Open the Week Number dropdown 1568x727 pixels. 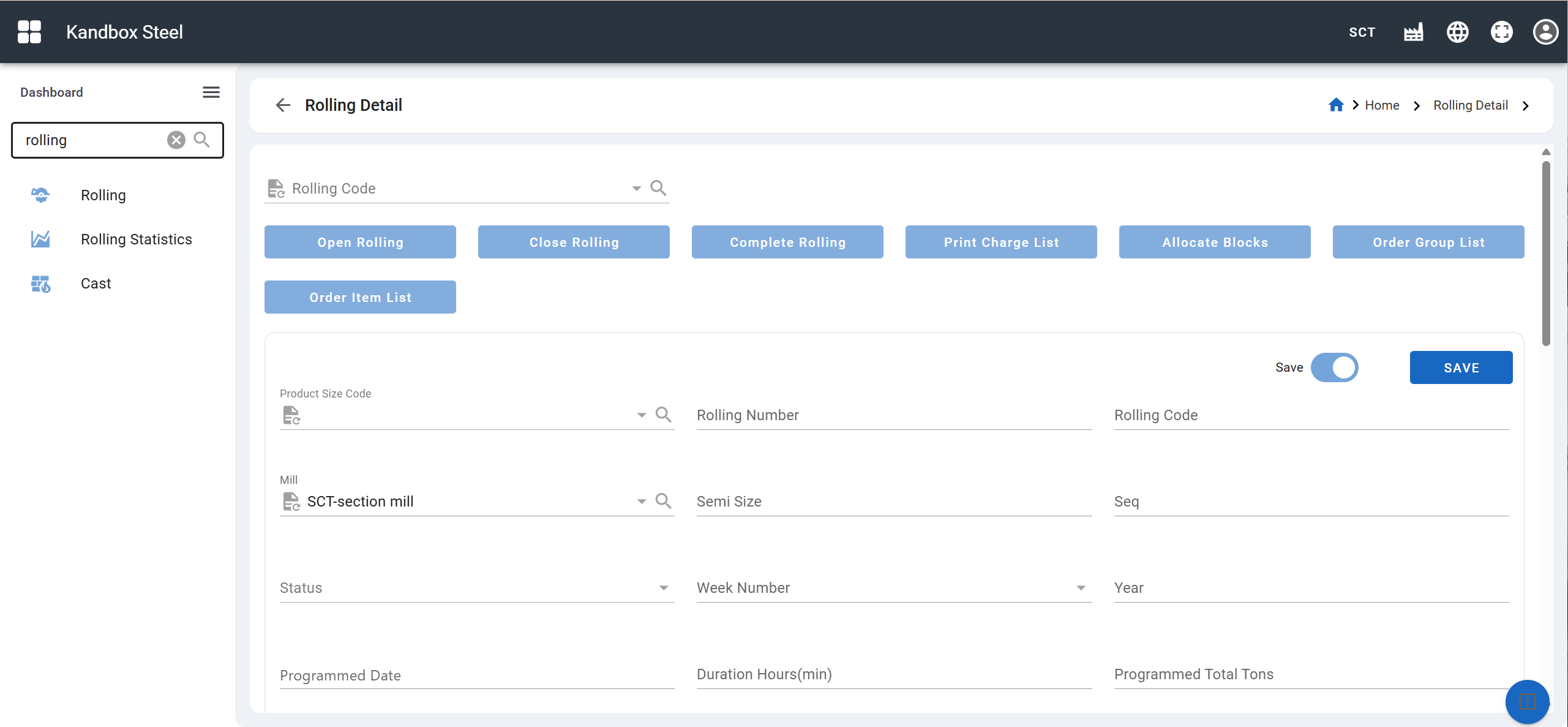[x=1081, y=588]
